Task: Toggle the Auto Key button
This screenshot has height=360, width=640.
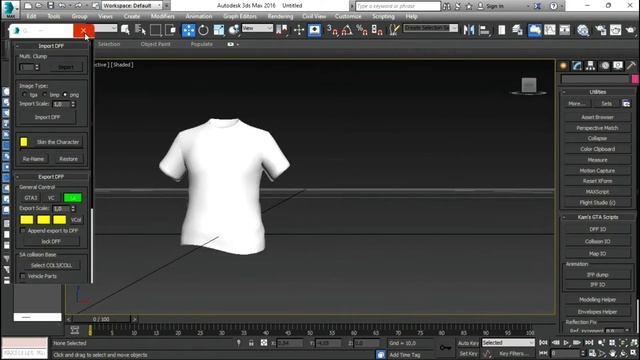Action: [x=468, y=343]
